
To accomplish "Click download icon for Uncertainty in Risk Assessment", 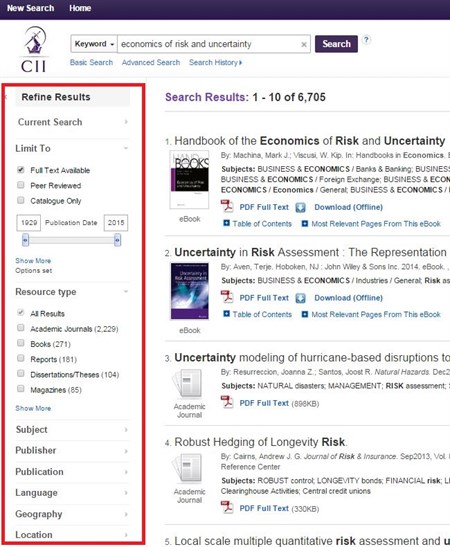I will (x=300, y=298).
